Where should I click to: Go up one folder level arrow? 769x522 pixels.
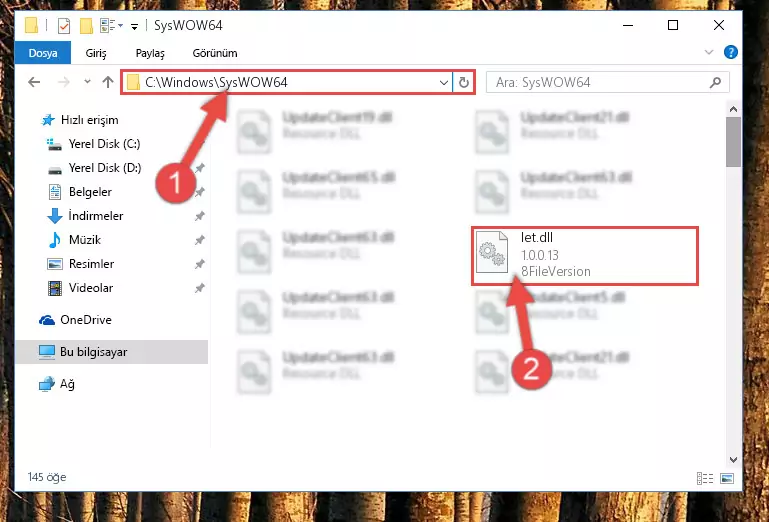pos(108,82)
